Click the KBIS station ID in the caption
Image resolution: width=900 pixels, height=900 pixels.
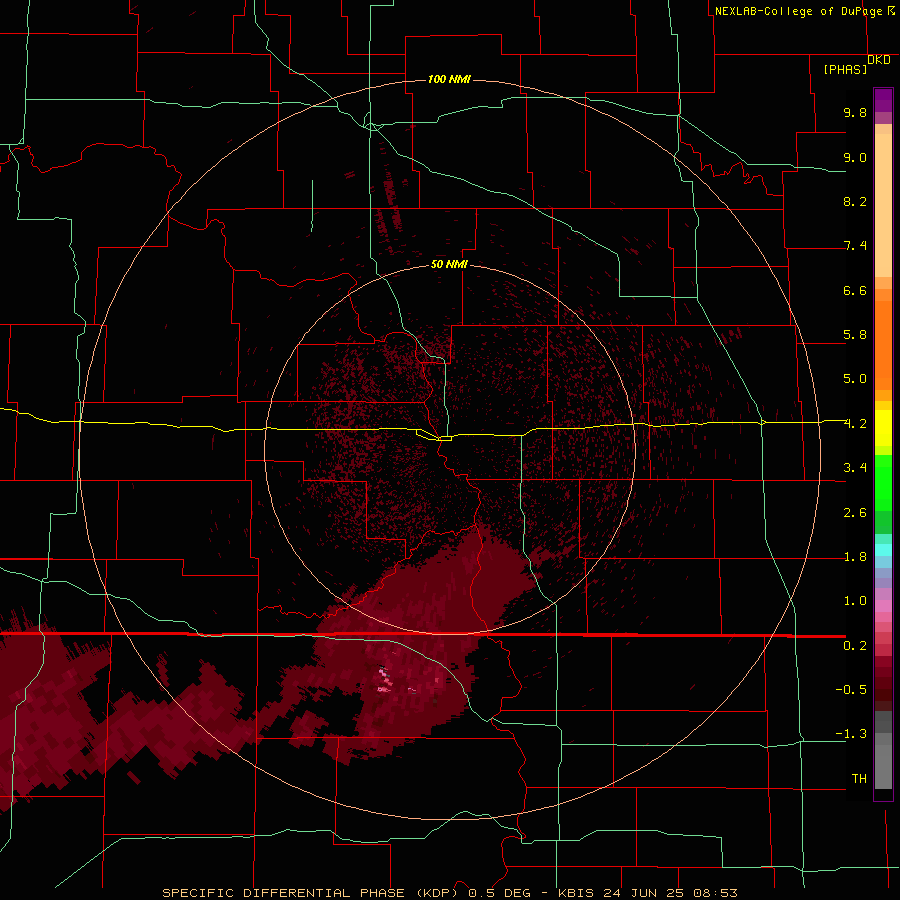tap(579, 893)
